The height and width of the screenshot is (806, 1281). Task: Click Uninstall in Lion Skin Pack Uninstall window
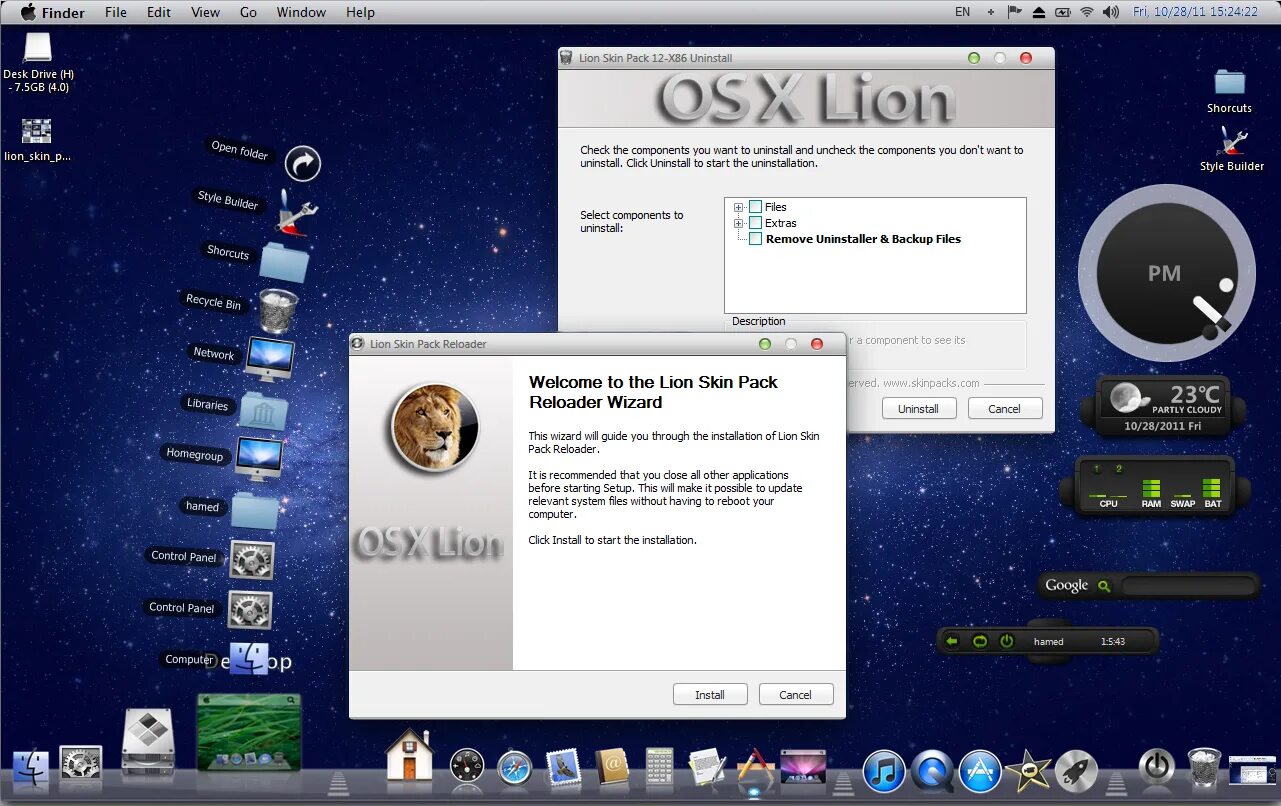tap(918, 408)
